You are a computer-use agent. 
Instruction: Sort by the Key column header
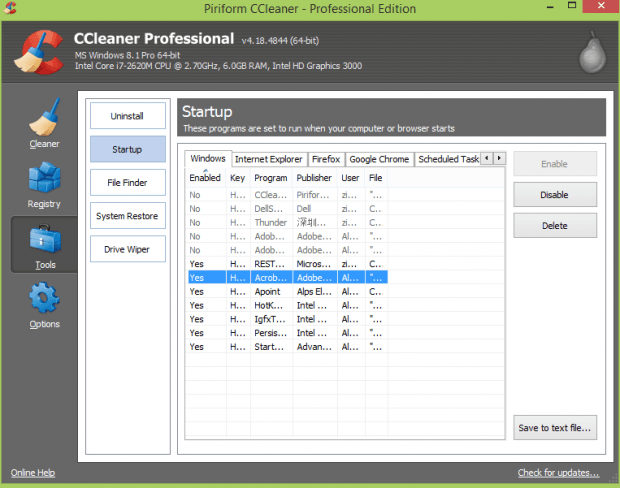tap(238, 178)
